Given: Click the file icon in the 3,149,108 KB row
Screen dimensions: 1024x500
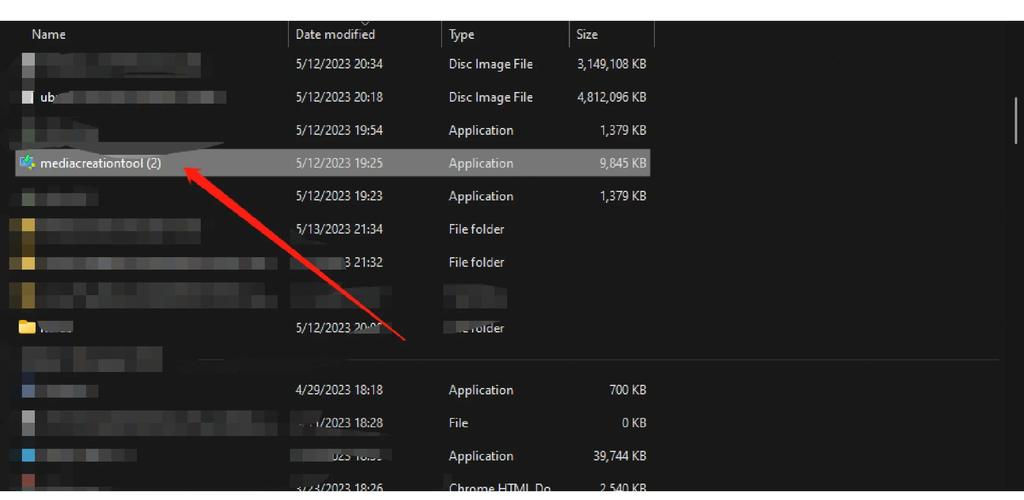Looking at the screenshot, I should click(x=28, y=65).
